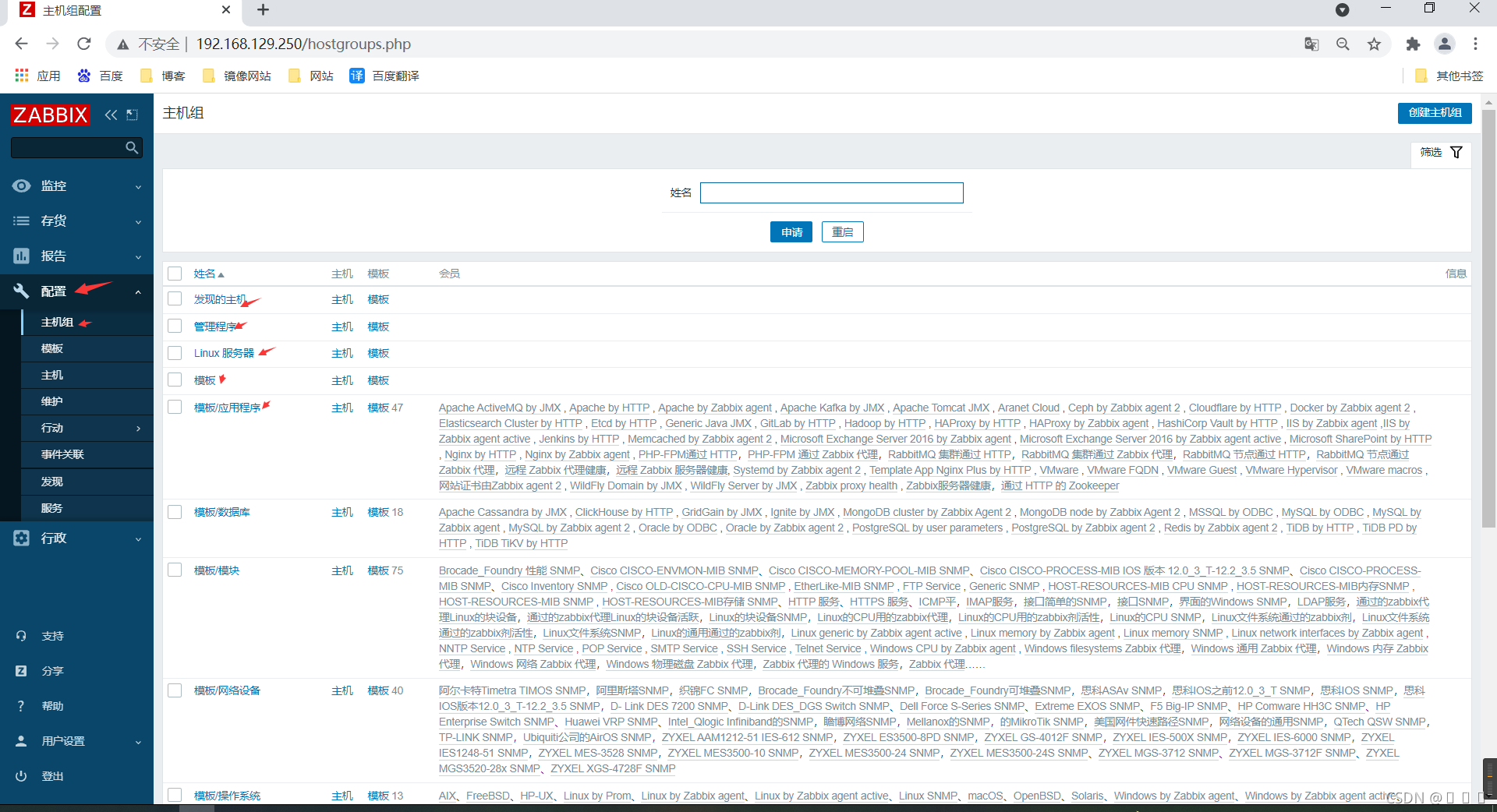Click the translate page icon in address bar
1497x812 pixels.
coord(1311,44)
